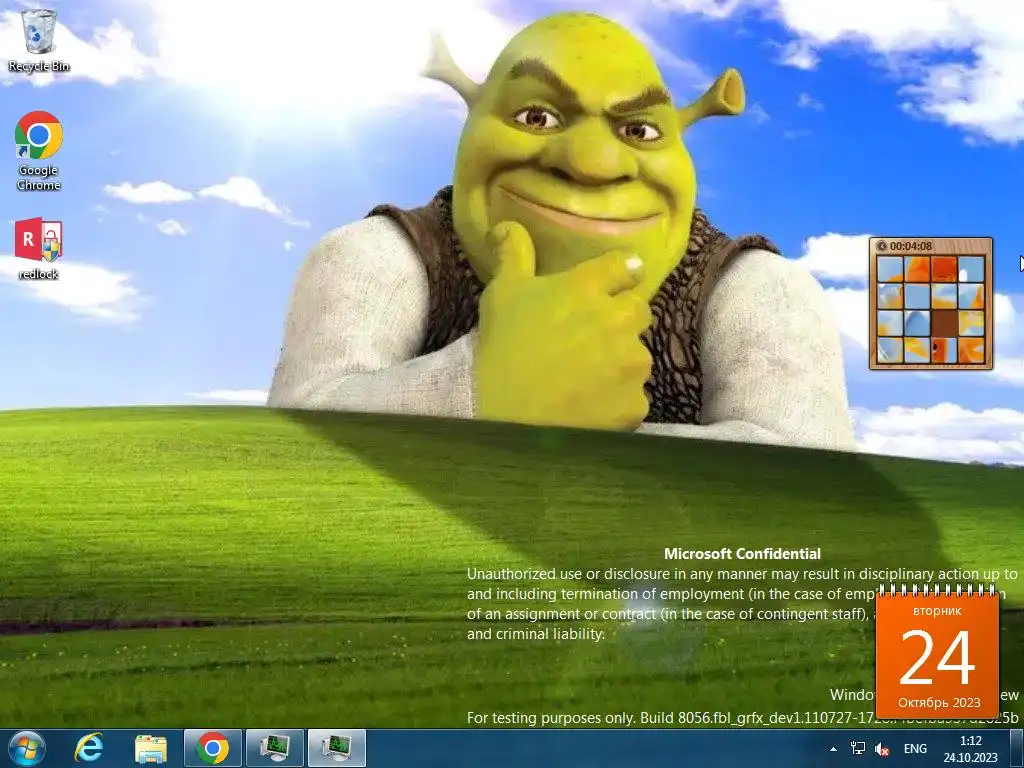The height and width of the screenshot is (768, 1024).
Task: Switch input language via ENG indicator
Action: [x=915, y=749]
